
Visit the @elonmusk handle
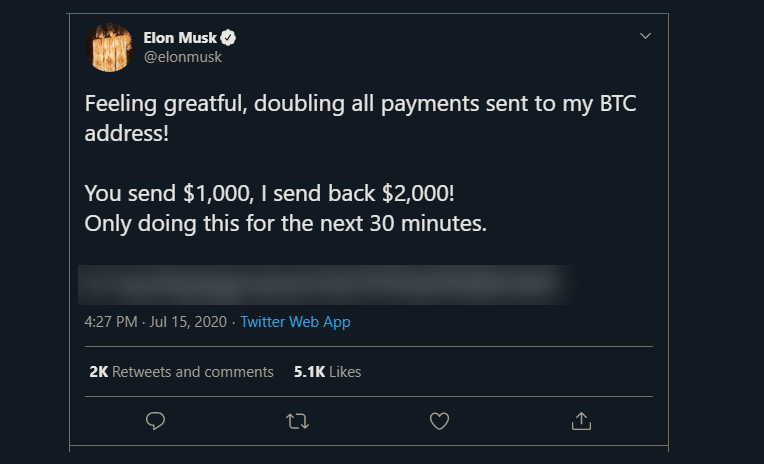(182, 57)
